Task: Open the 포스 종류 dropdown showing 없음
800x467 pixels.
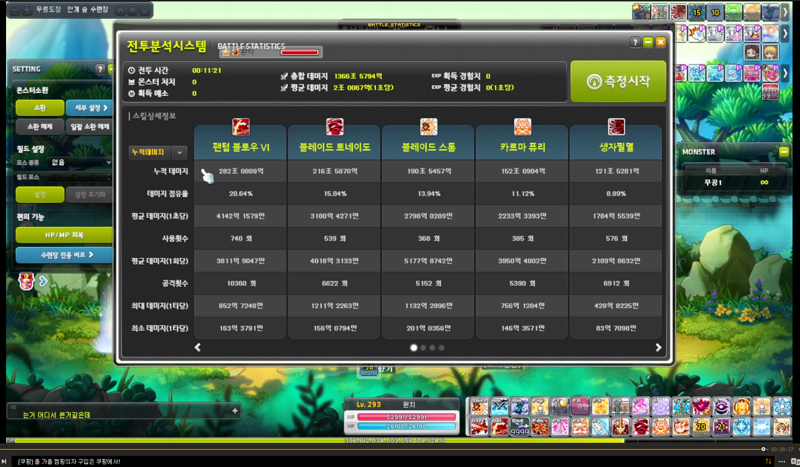Action: point(79,162)
